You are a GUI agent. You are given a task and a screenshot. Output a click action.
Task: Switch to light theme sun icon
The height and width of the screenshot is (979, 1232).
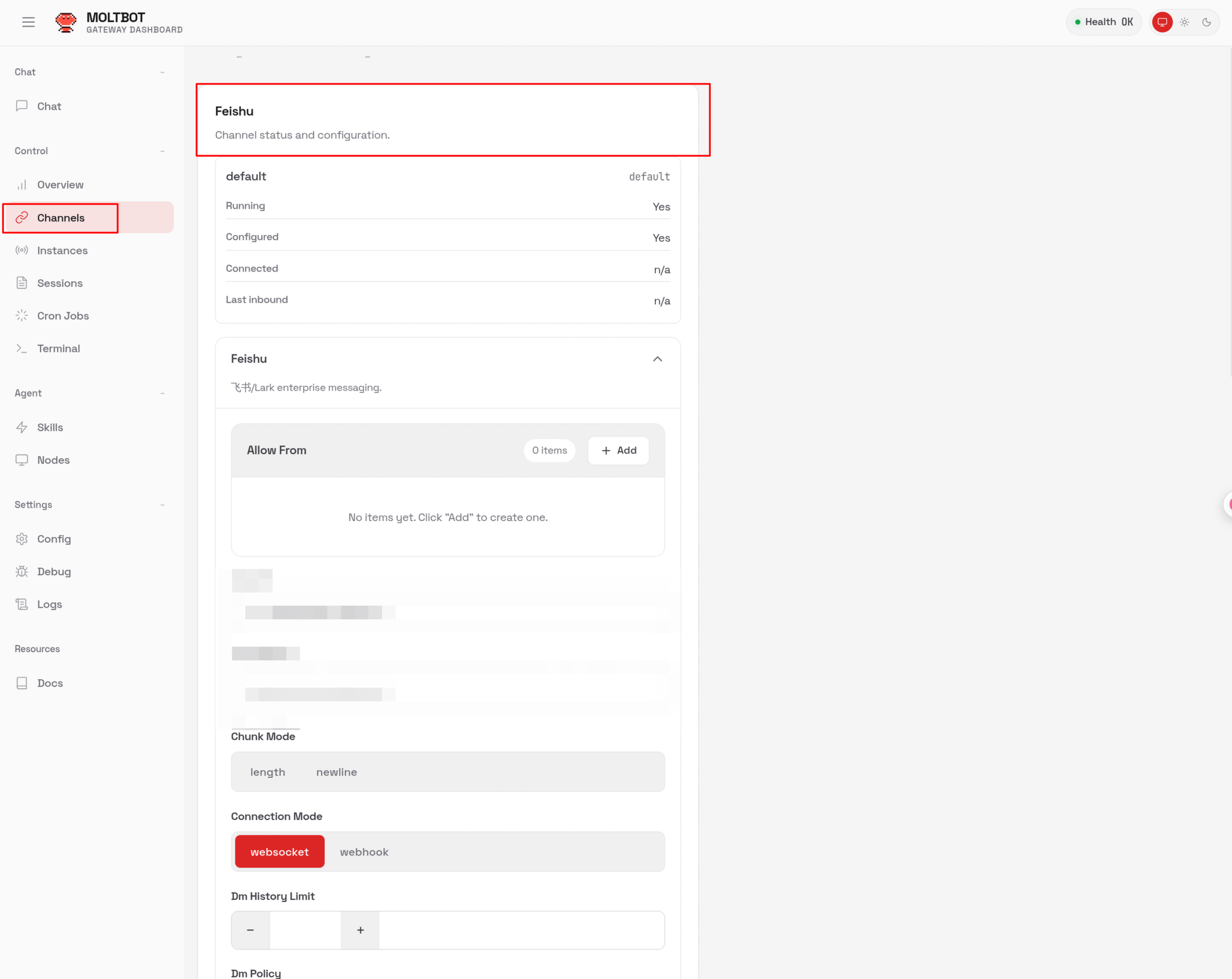pos(1184,22)
